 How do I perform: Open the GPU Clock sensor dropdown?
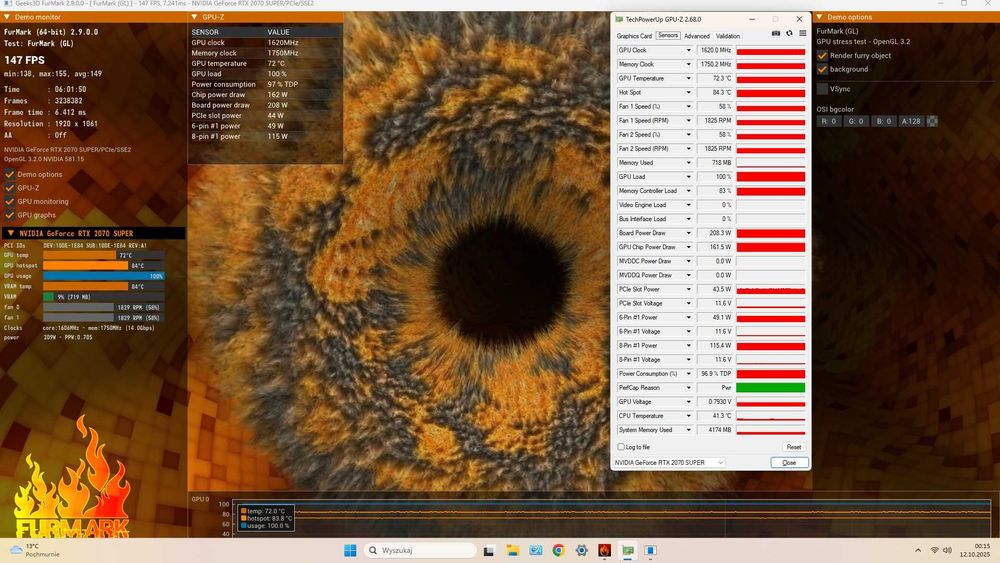[688, 50]
